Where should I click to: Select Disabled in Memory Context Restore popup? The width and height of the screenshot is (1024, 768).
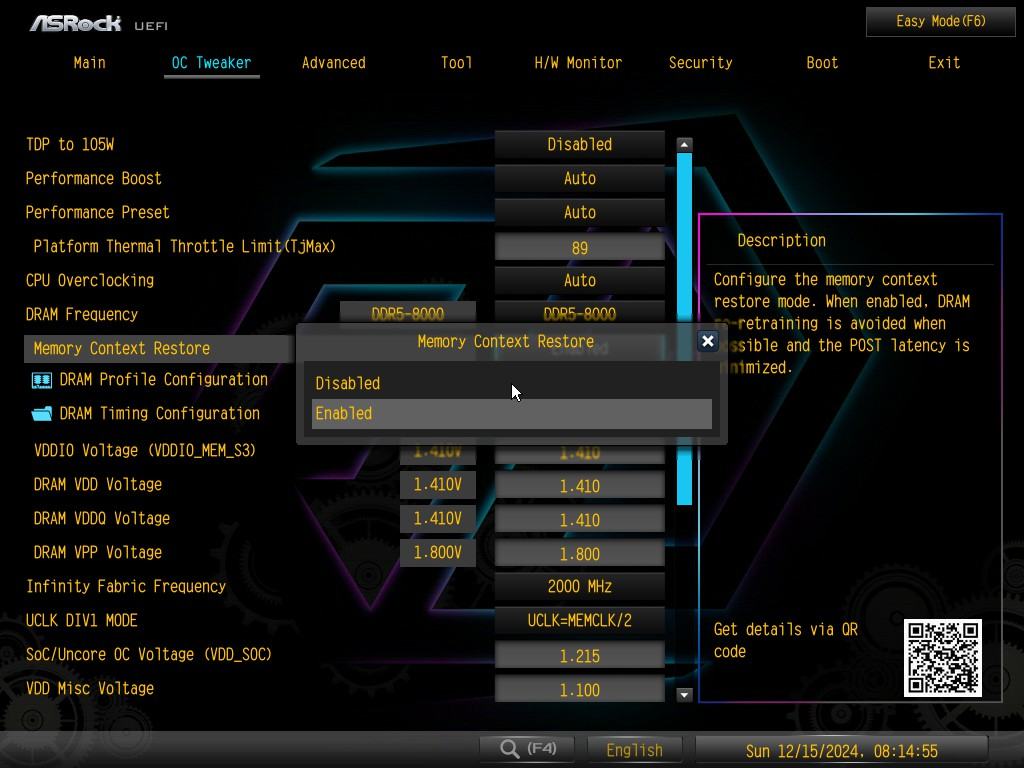pos(511,383)
